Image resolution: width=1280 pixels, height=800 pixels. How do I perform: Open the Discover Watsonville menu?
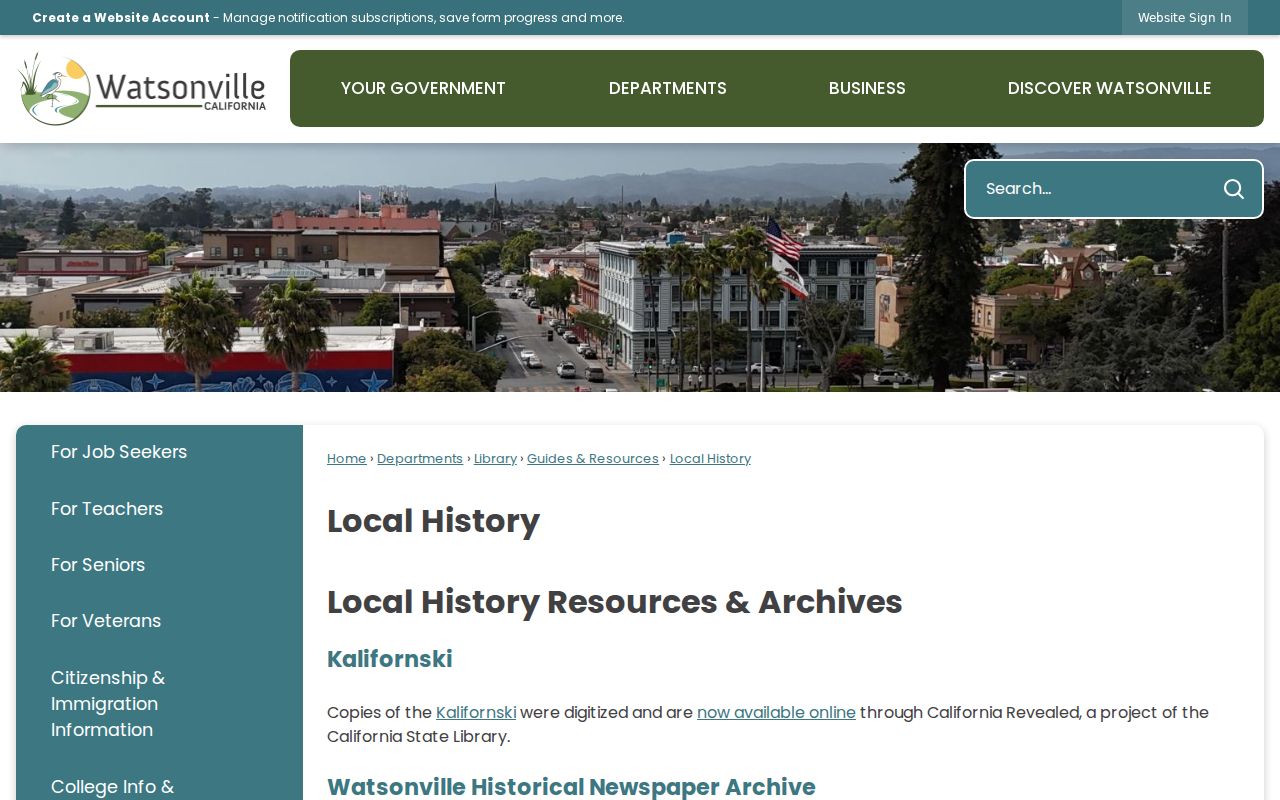(1109, 88)
